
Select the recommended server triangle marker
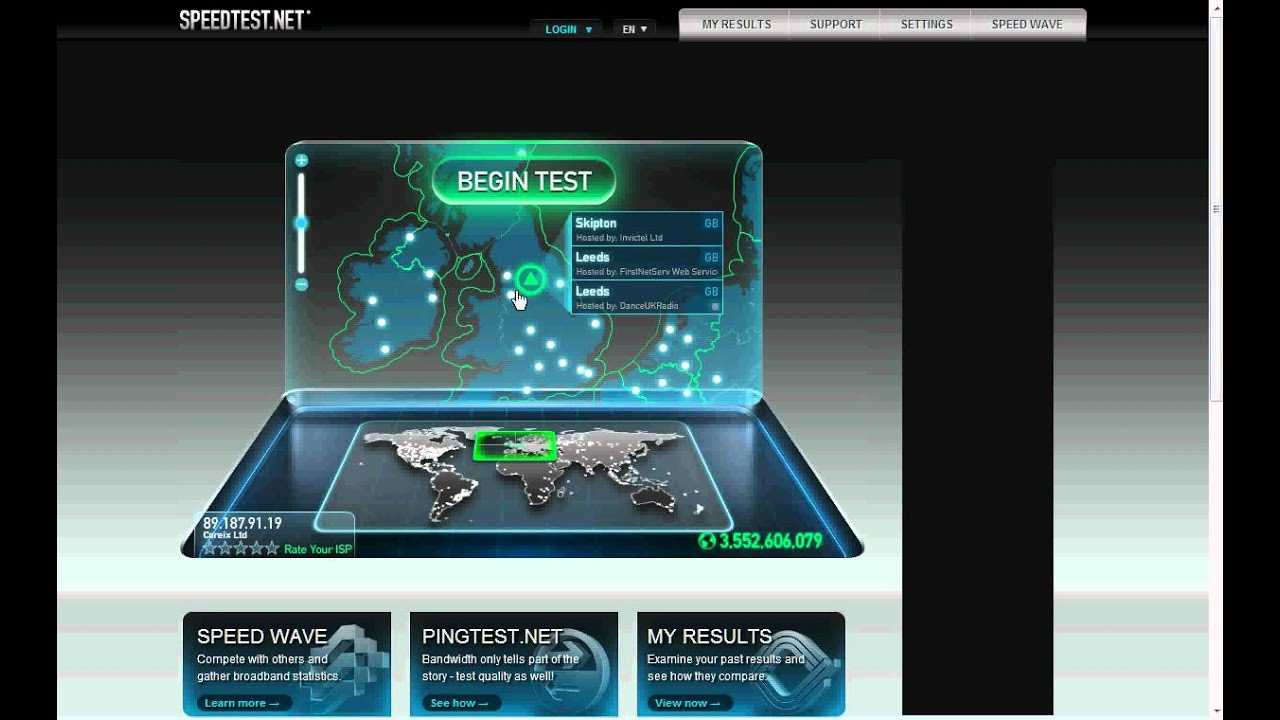click(531, 280)
